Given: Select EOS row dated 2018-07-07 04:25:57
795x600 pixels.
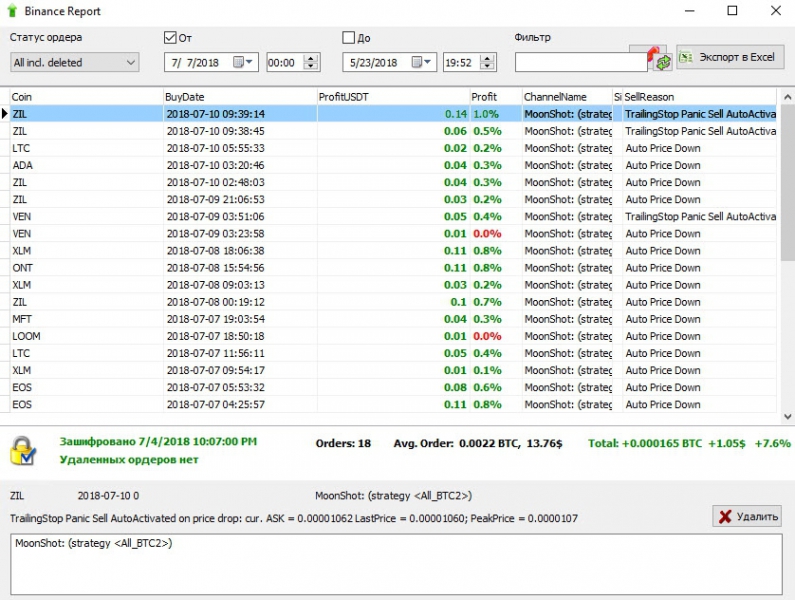Looking at the screenshot, I should (x=393, y=404).
